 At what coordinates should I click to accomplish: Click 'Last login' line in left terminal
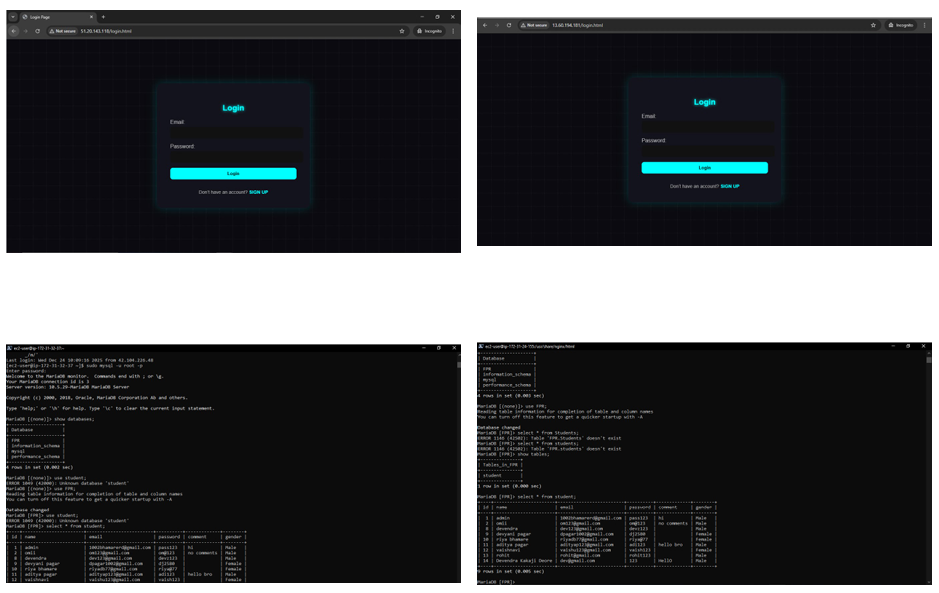80,361
